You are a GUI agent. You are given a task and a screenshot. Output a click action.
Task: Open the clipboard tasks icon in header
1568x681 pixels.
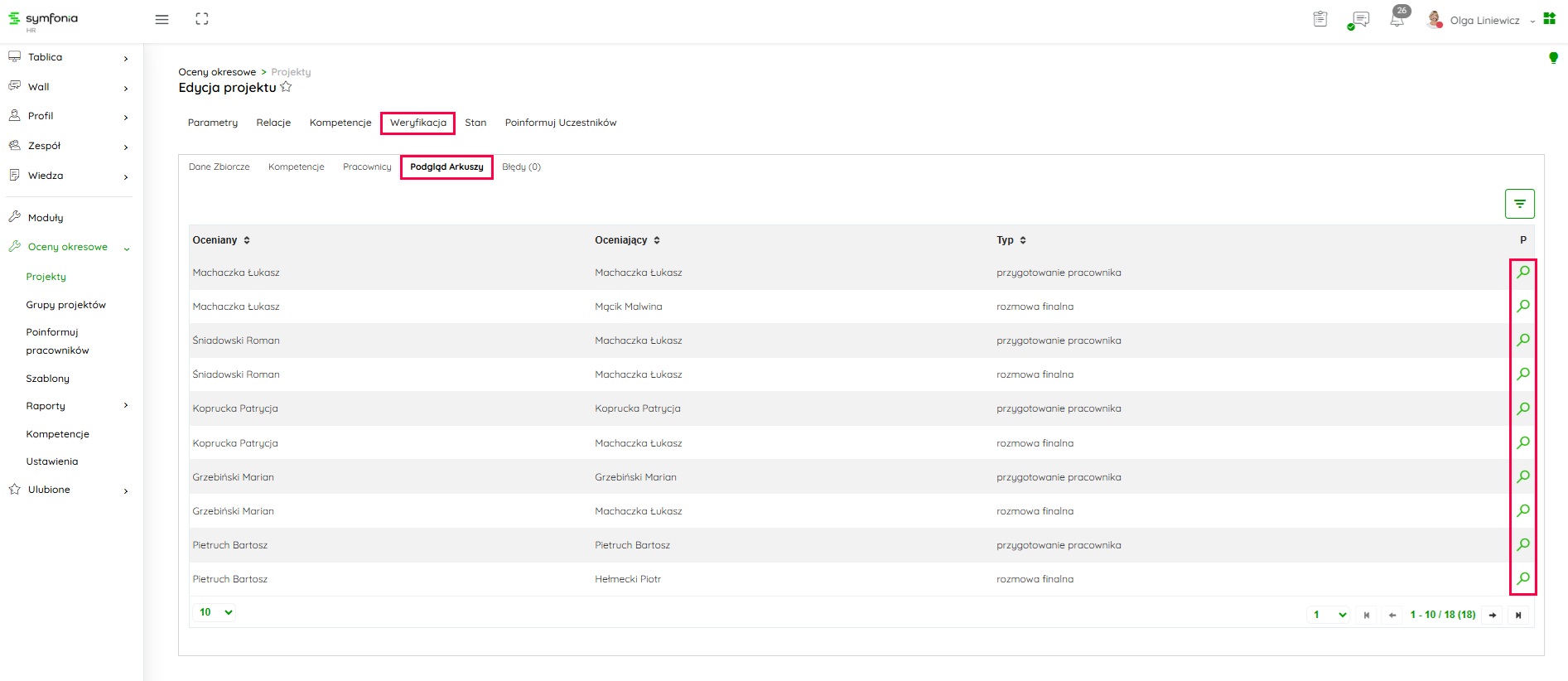click(1320, 19)
